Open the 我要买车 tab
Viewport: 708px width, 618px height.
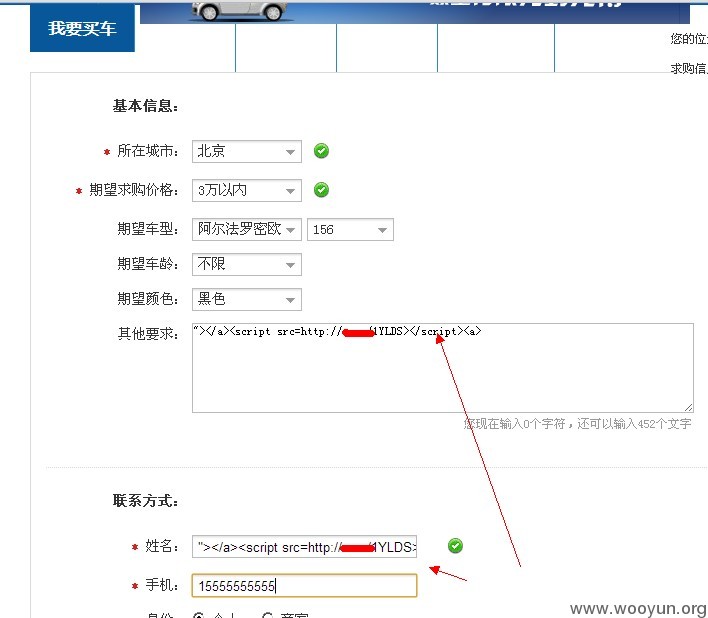coord(82,28)
